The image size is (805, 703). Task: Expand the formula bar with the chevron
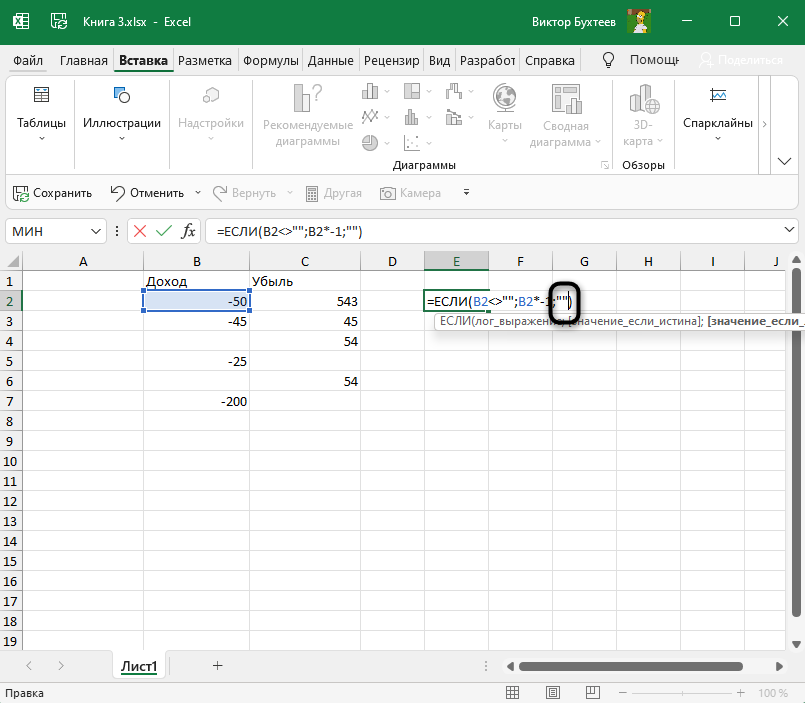click(x=790, y=231)
